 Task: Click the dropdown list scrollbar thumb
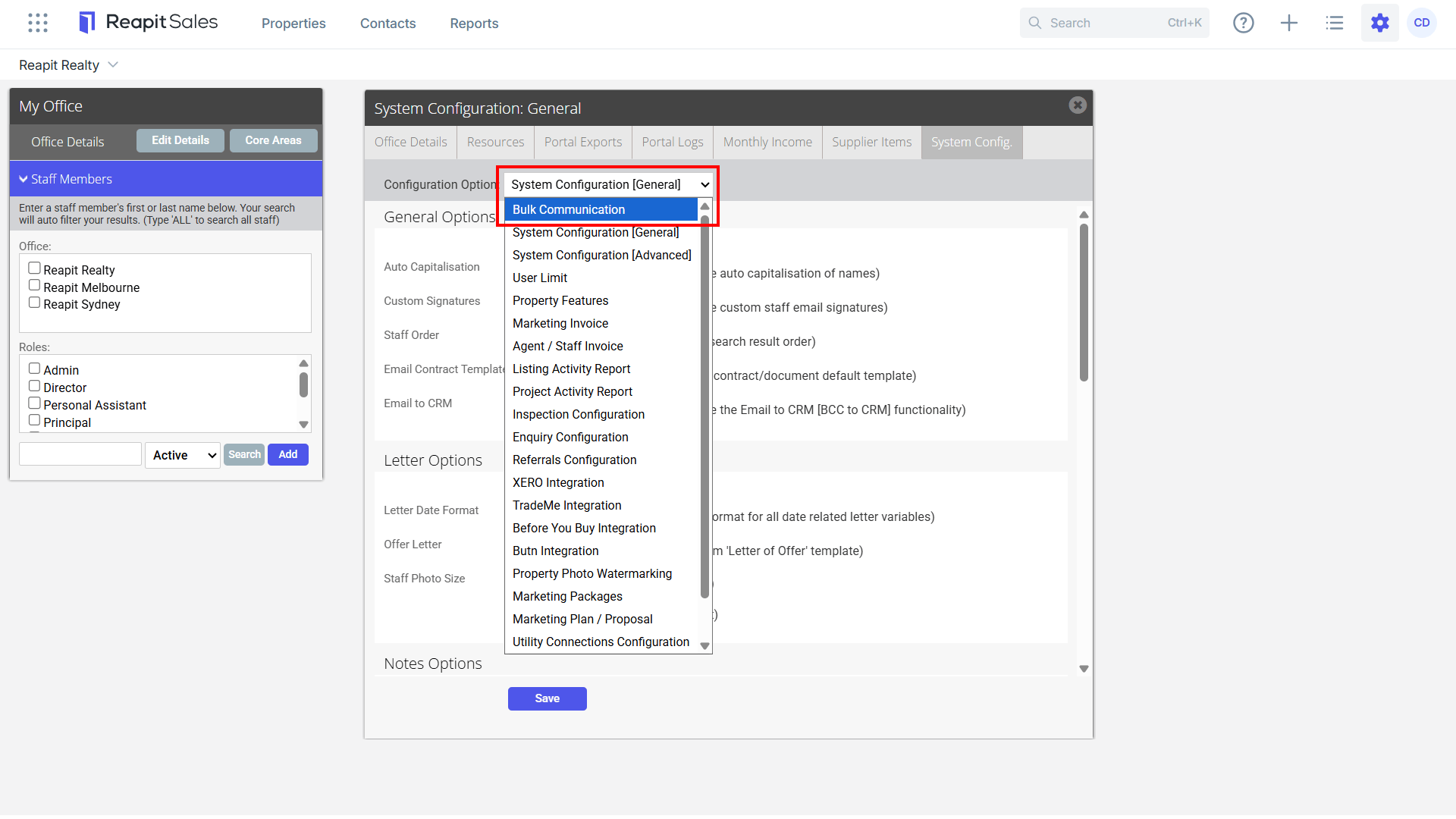pyautogui.click(x=704, y=406)
